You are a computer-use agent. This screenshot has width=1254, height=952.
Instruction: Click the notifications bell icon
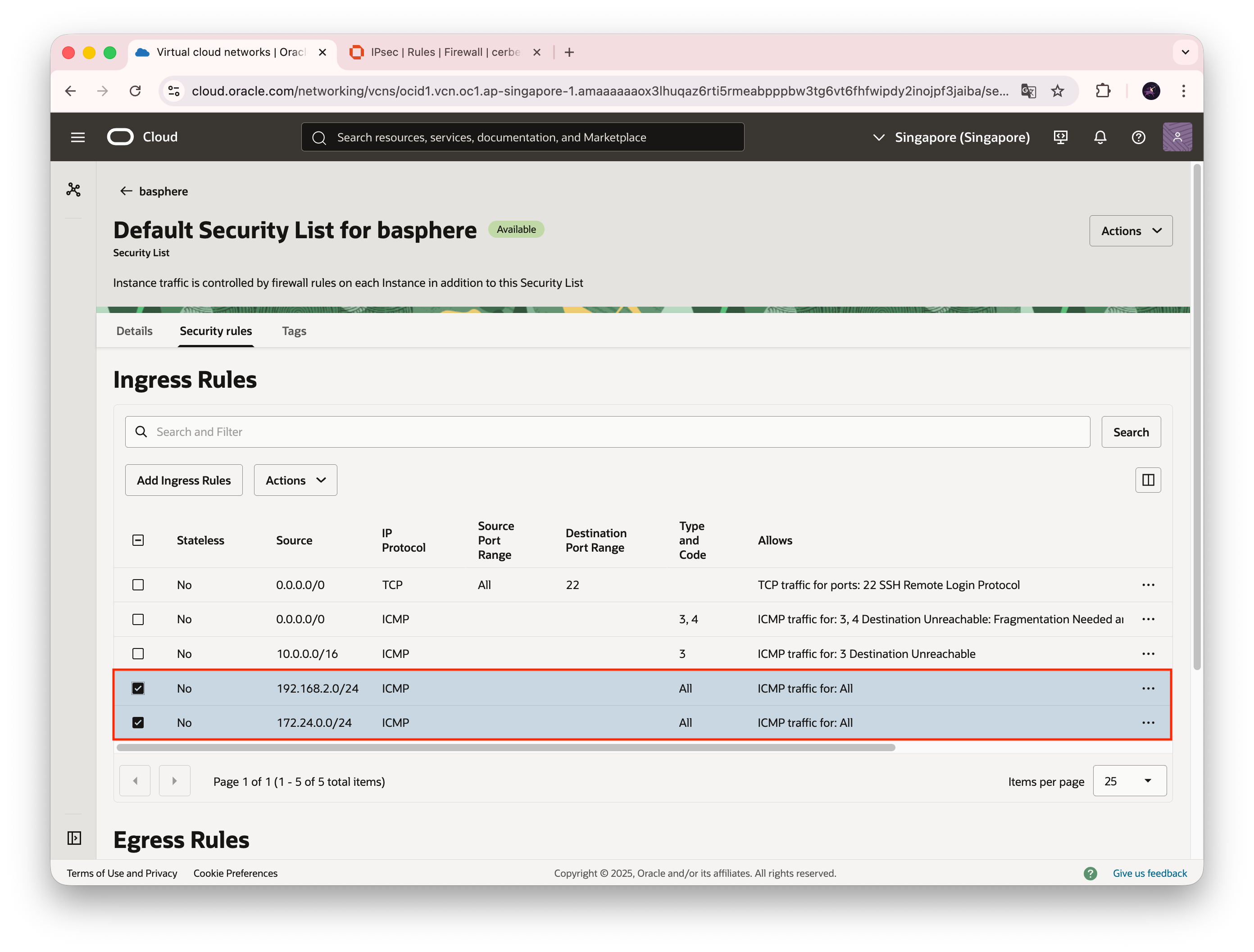1100,137
